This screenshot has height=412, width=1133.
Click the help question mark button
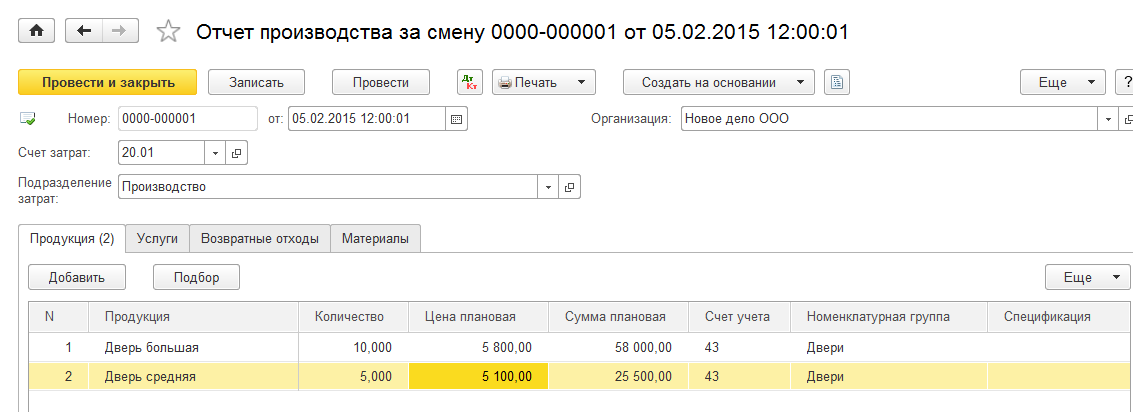[1124, 83]
